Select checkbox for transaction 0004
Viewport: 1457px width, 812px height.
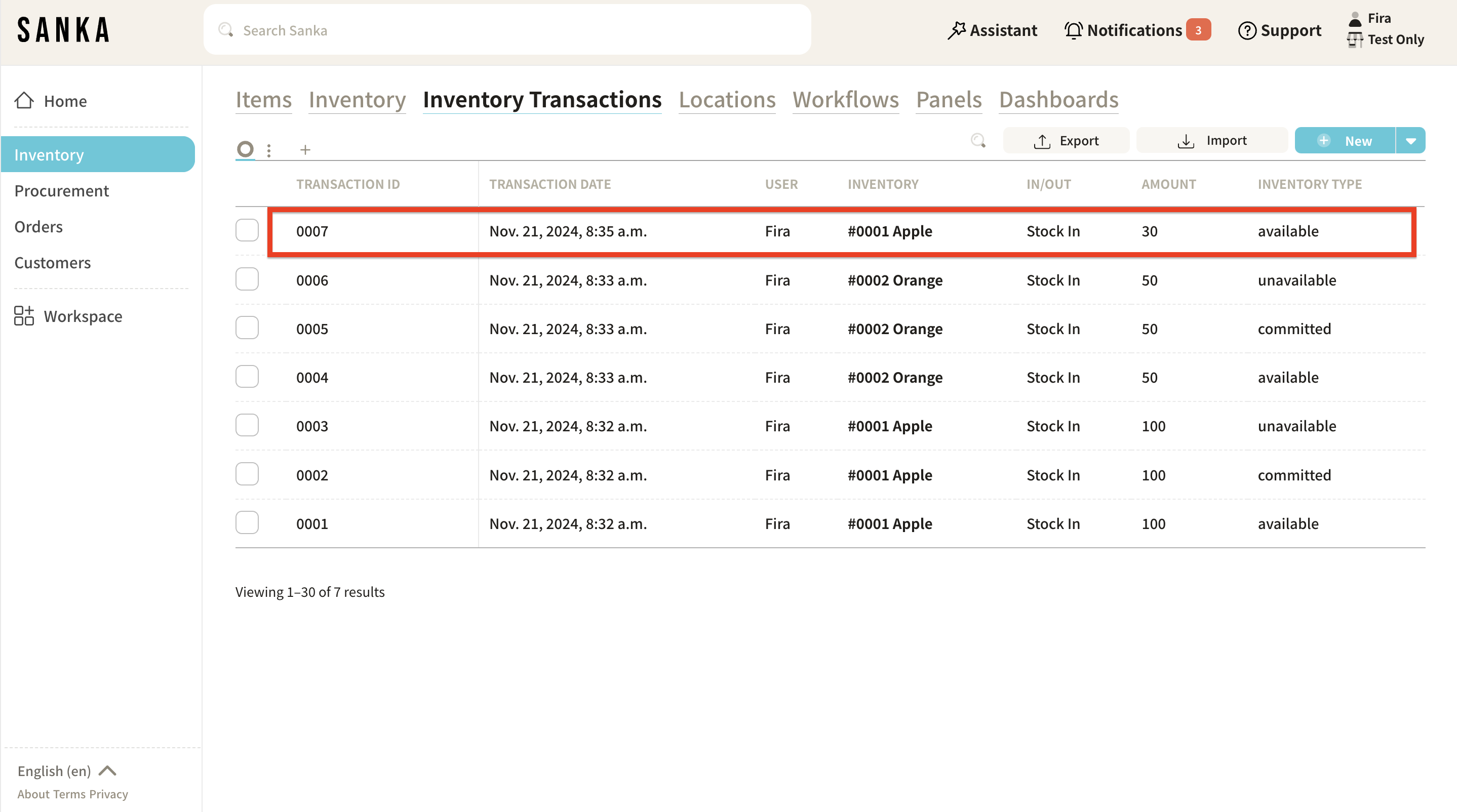tap(247, 377)
